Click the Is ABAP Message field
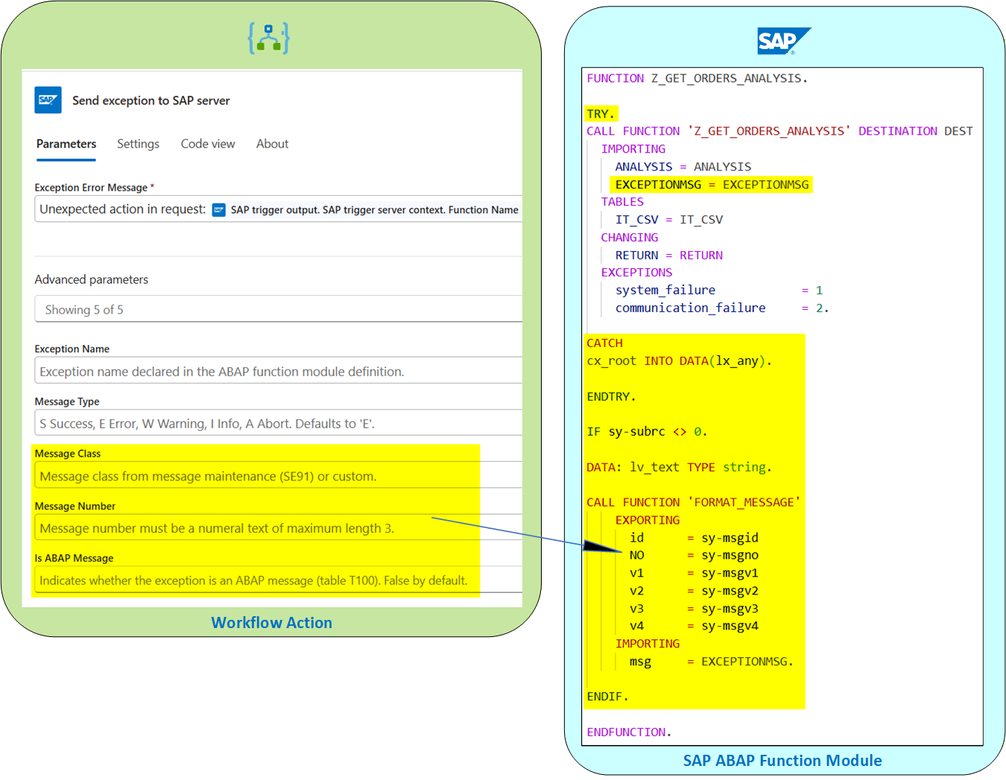 pos(278,580)
